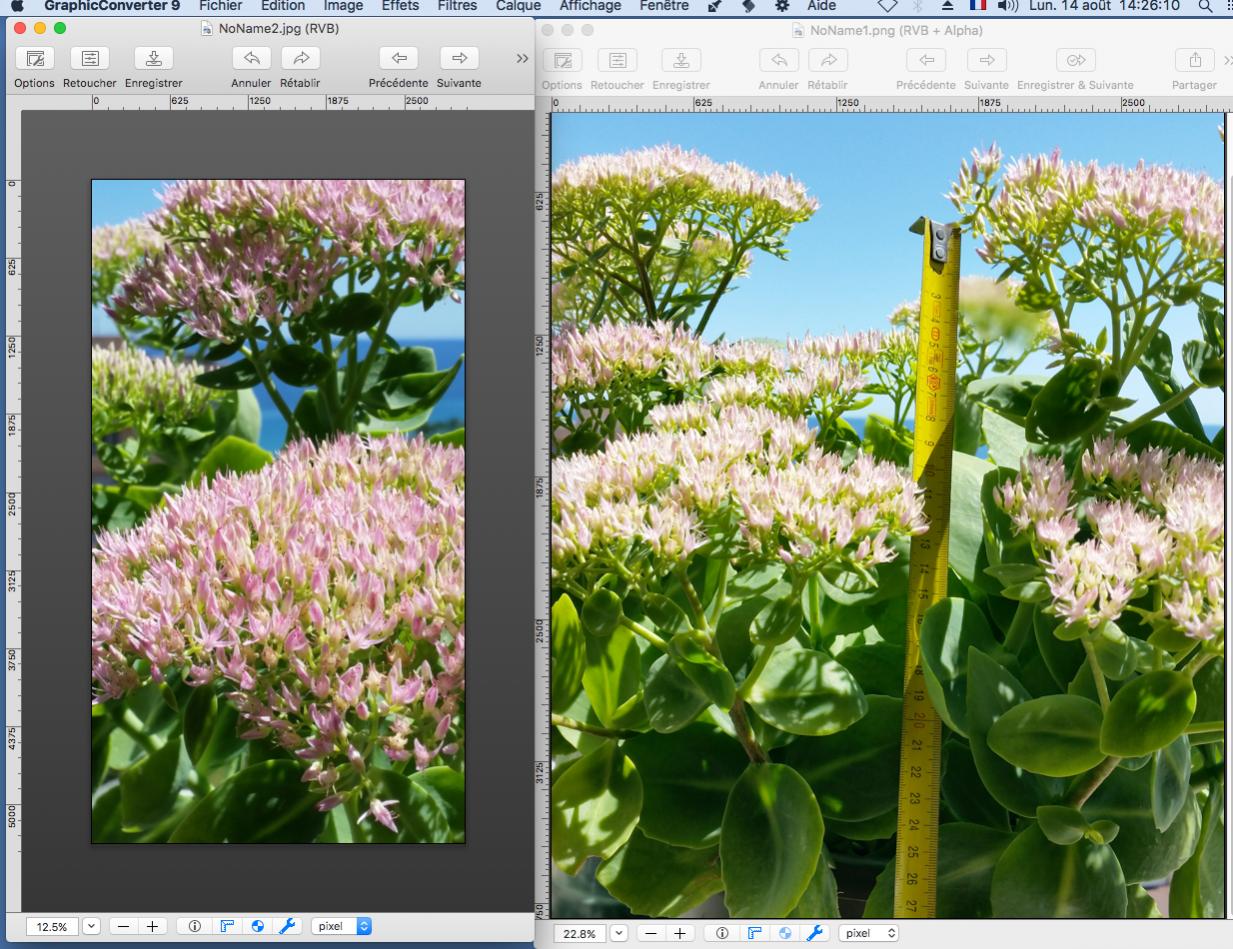Open the Affichage menu
The height and width of the screenshot is (949, 1233).
point(590,6)
